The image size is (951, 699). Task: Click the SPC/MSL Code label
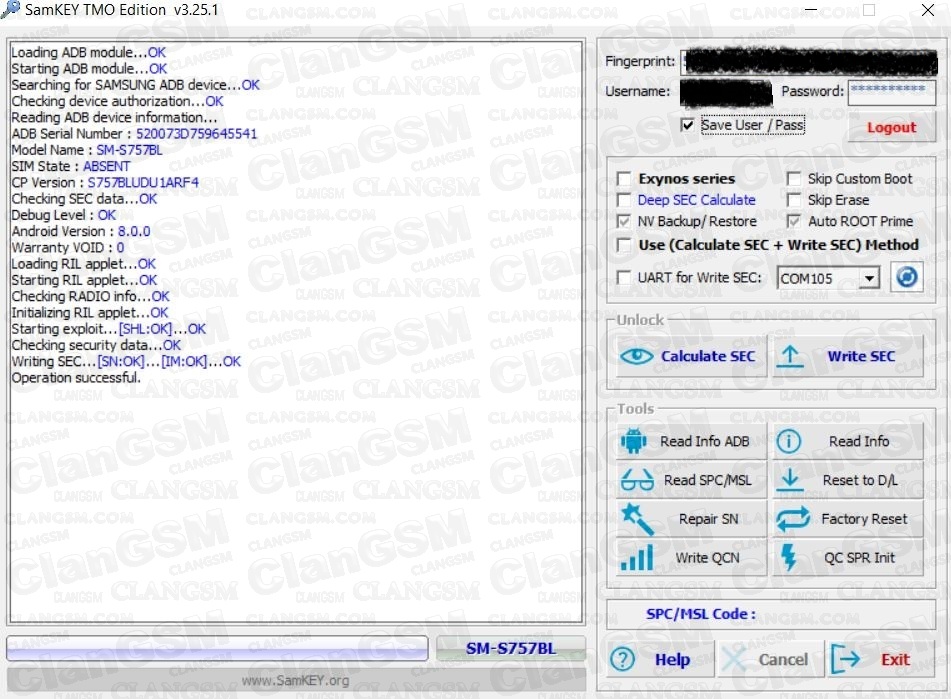(x=701, y=614)
